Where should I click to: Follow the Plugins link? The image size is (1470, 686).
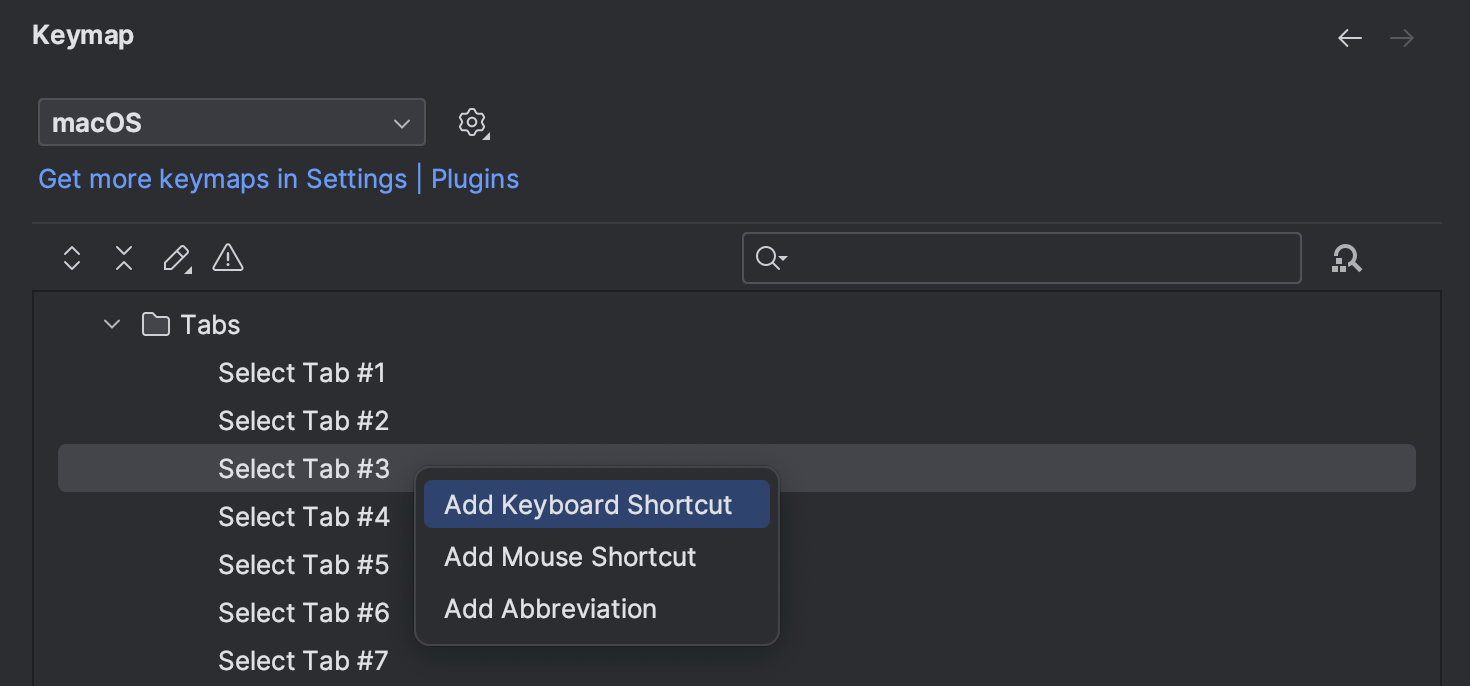[475, 179]
